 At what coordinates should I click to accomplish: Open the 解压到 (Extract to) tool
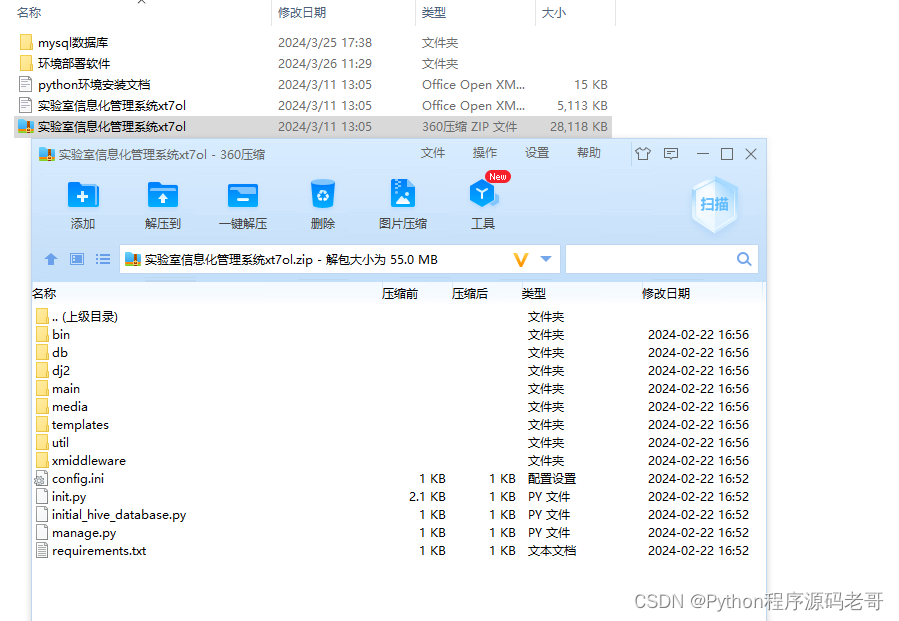pyautogui.click(x=162, y=198)
